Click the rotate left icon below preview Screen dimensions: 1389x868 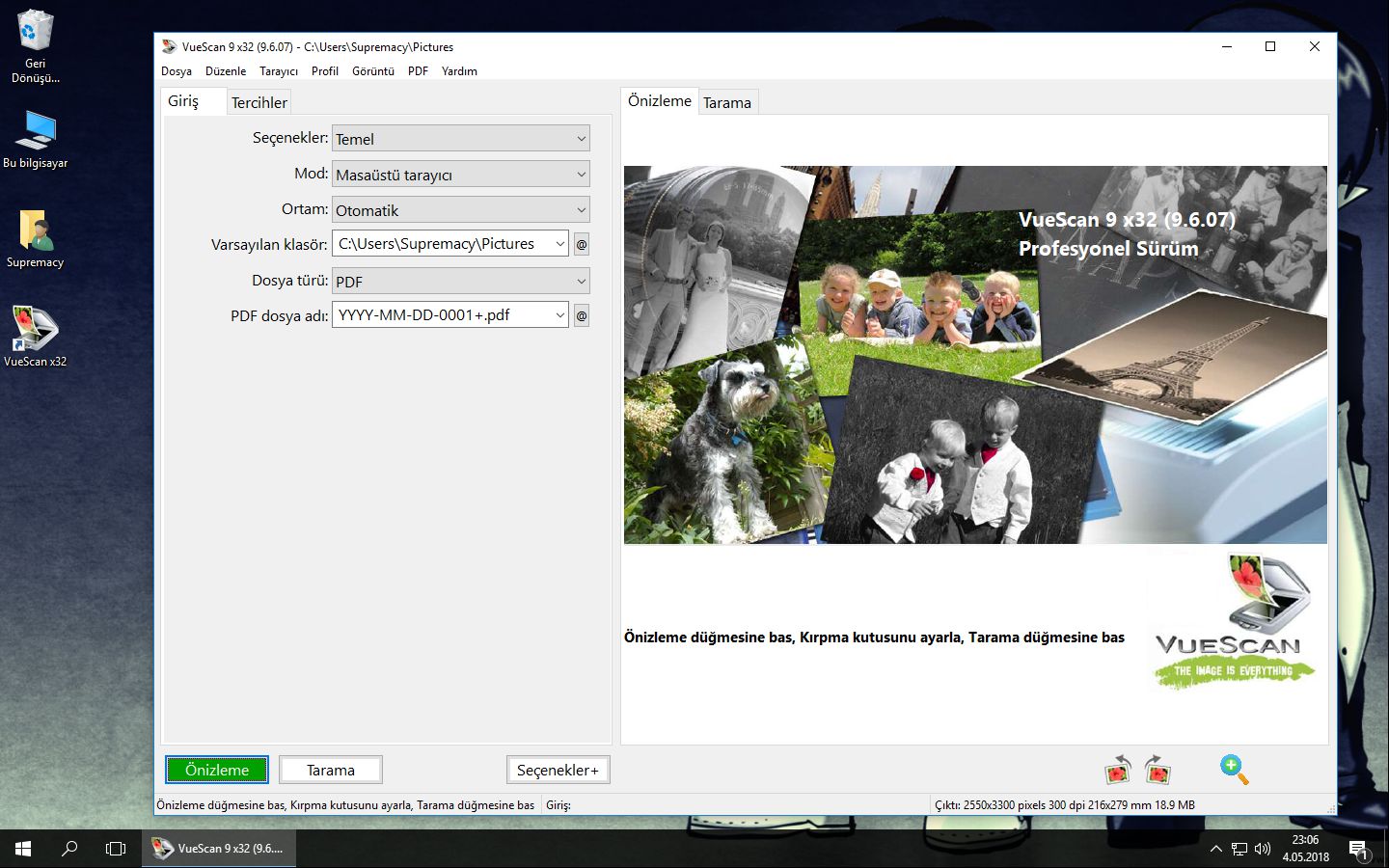click(x=1118, y=770)
